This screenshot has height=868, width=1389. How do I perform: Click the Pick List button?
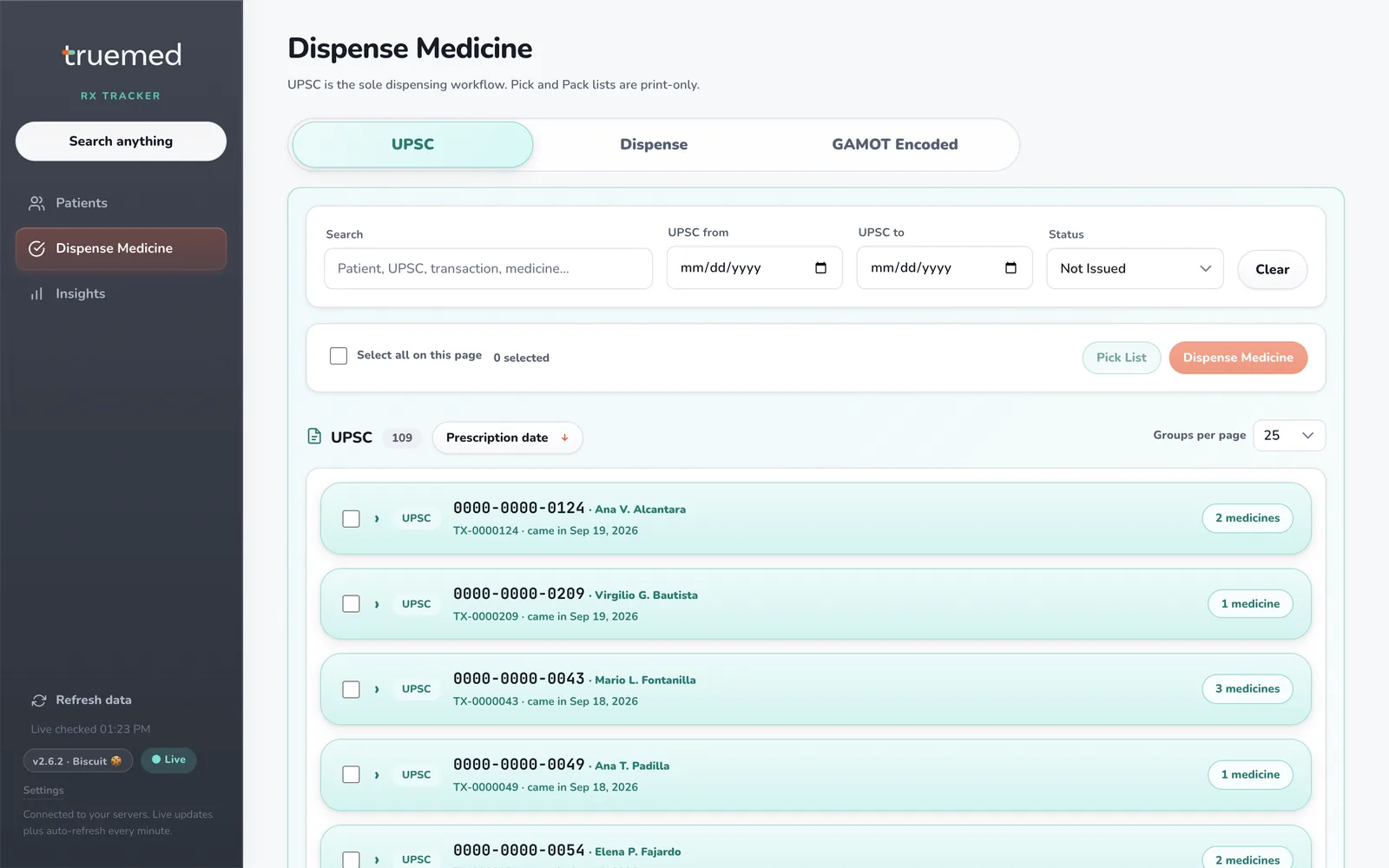point(1122,358)
